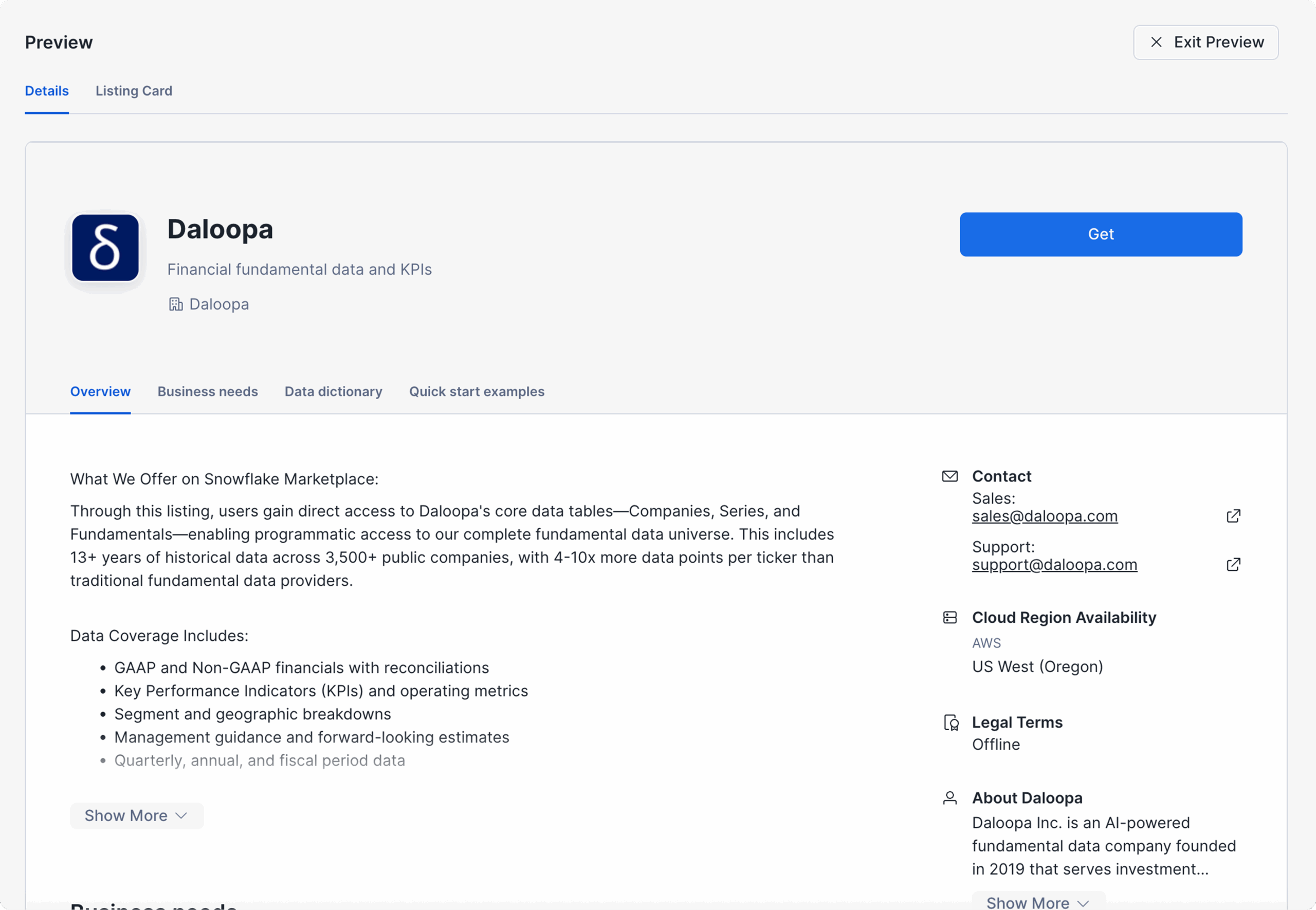Open external link icon for sales email

(1233, 516)
